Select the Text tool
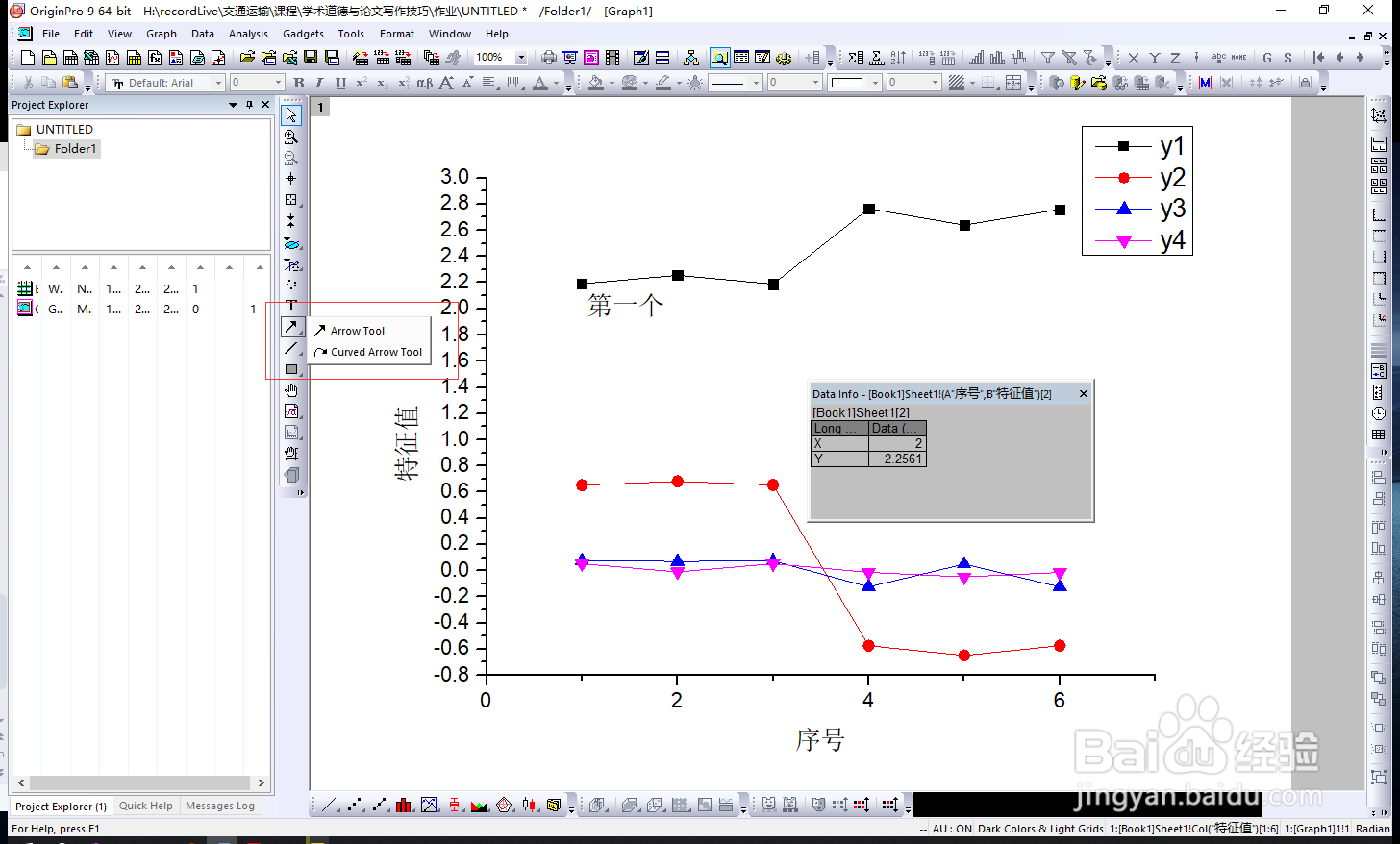Image resolution: width=1400 pixels, height=844 pixels. click(291, 306)
